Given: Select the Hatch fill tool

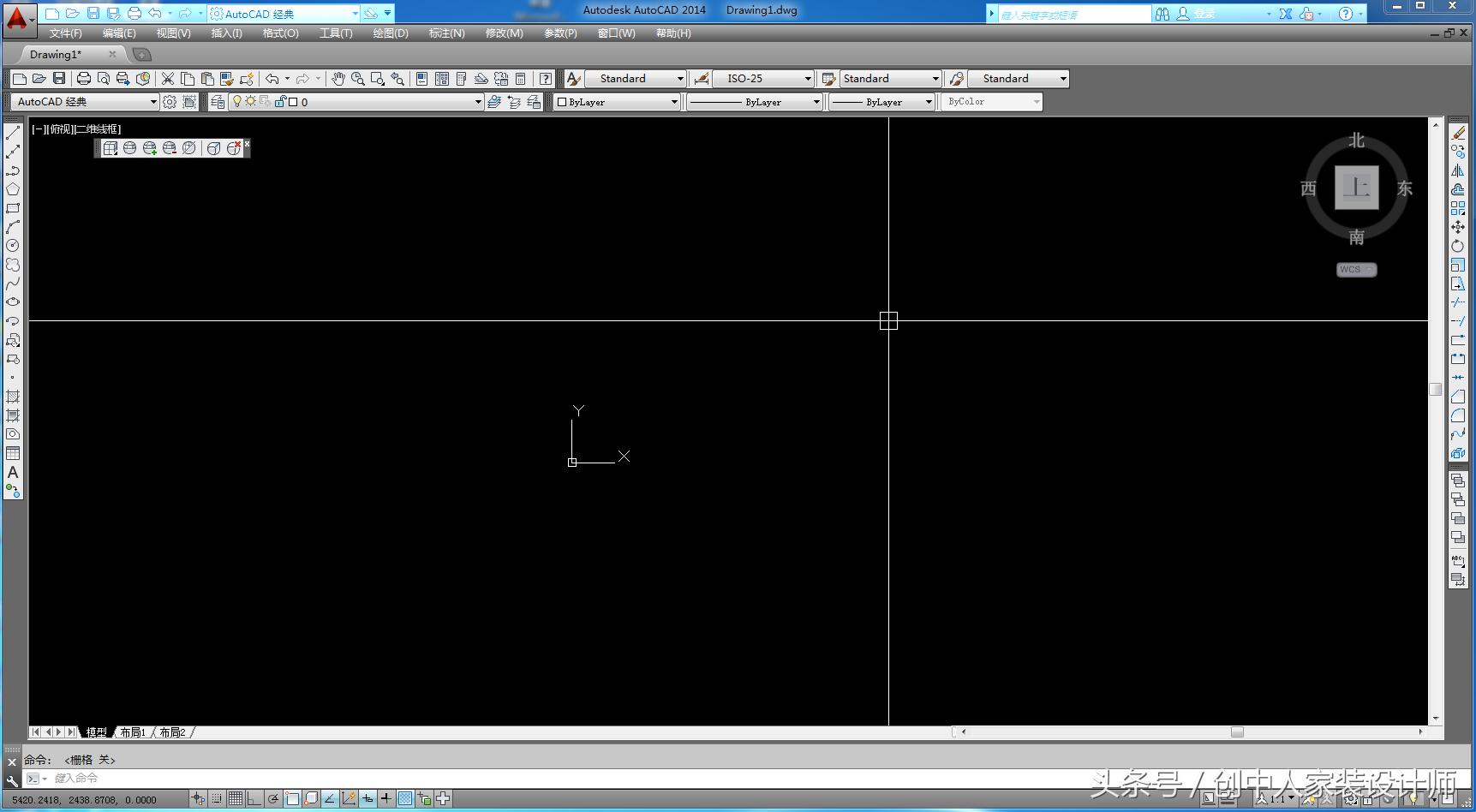Looking at the screenshot, I should coord(13,397).
